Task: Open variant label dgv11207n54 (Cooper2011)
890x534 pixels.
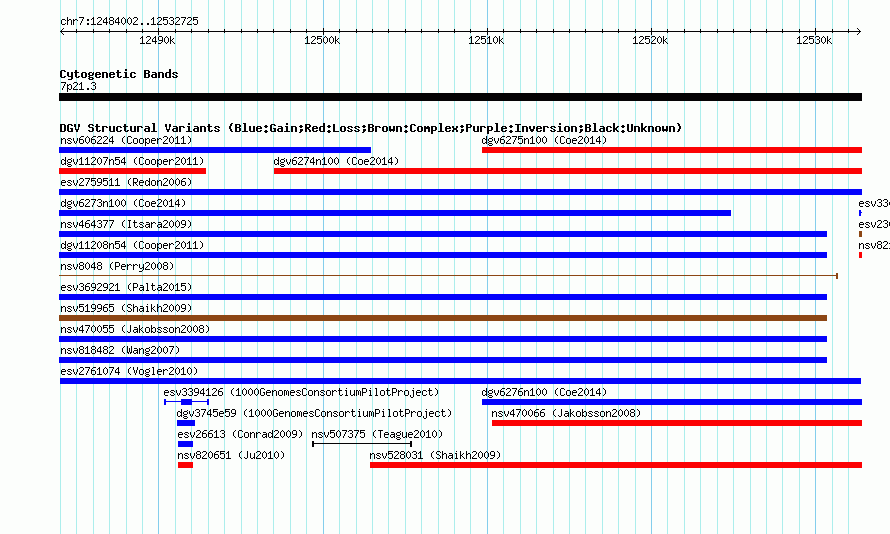Action: [132, 161]
